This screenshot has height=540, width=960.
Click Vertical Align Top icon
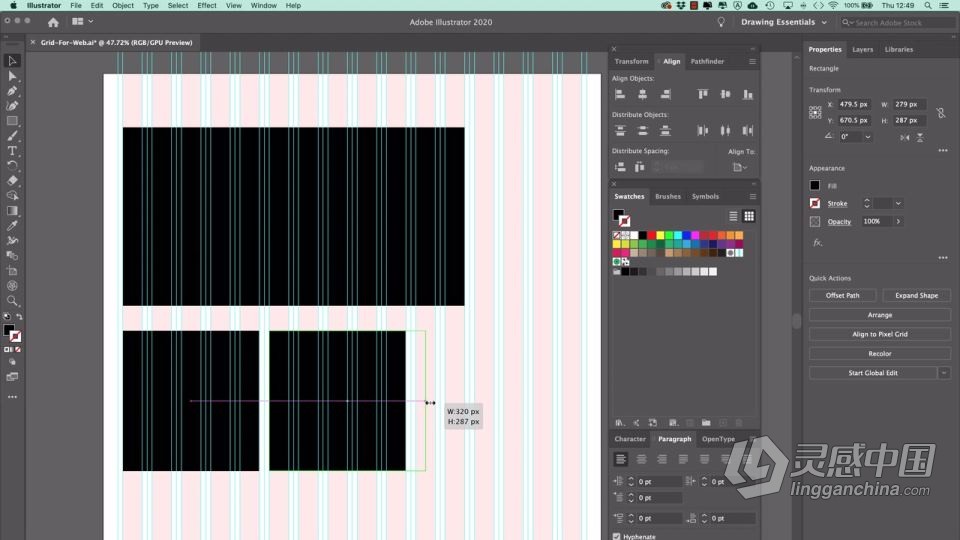pyautogui.click(x=703, y=94)
